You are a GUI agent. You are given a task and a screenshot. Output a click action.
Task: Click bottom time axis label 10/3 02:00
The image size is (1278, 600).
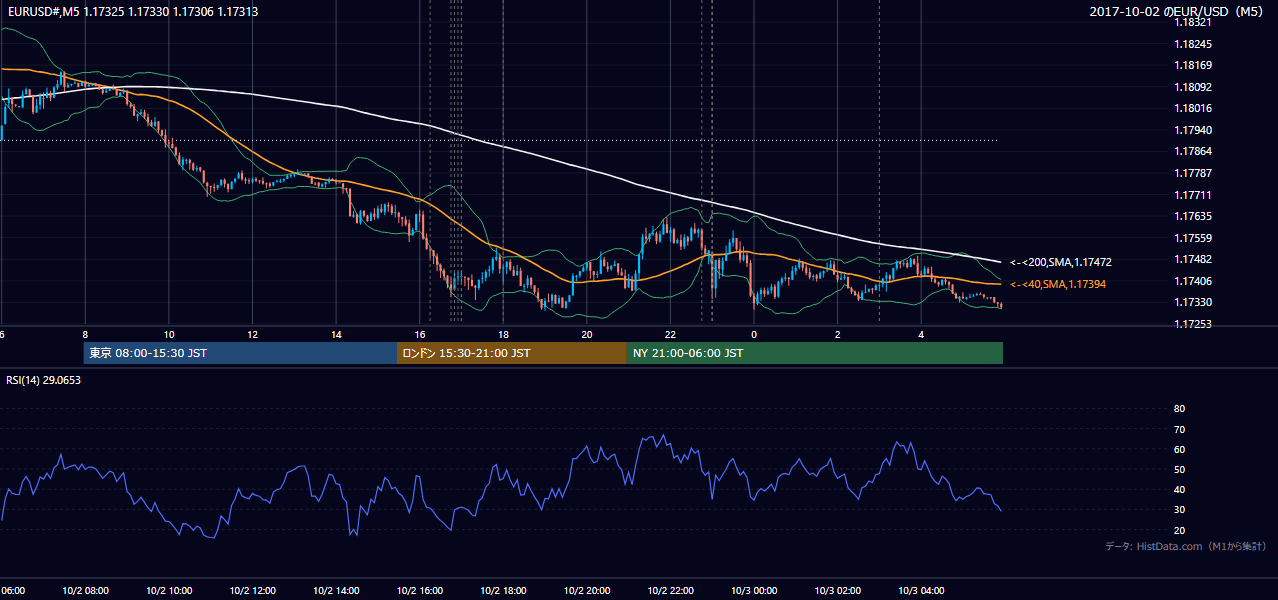pos(838,591)
